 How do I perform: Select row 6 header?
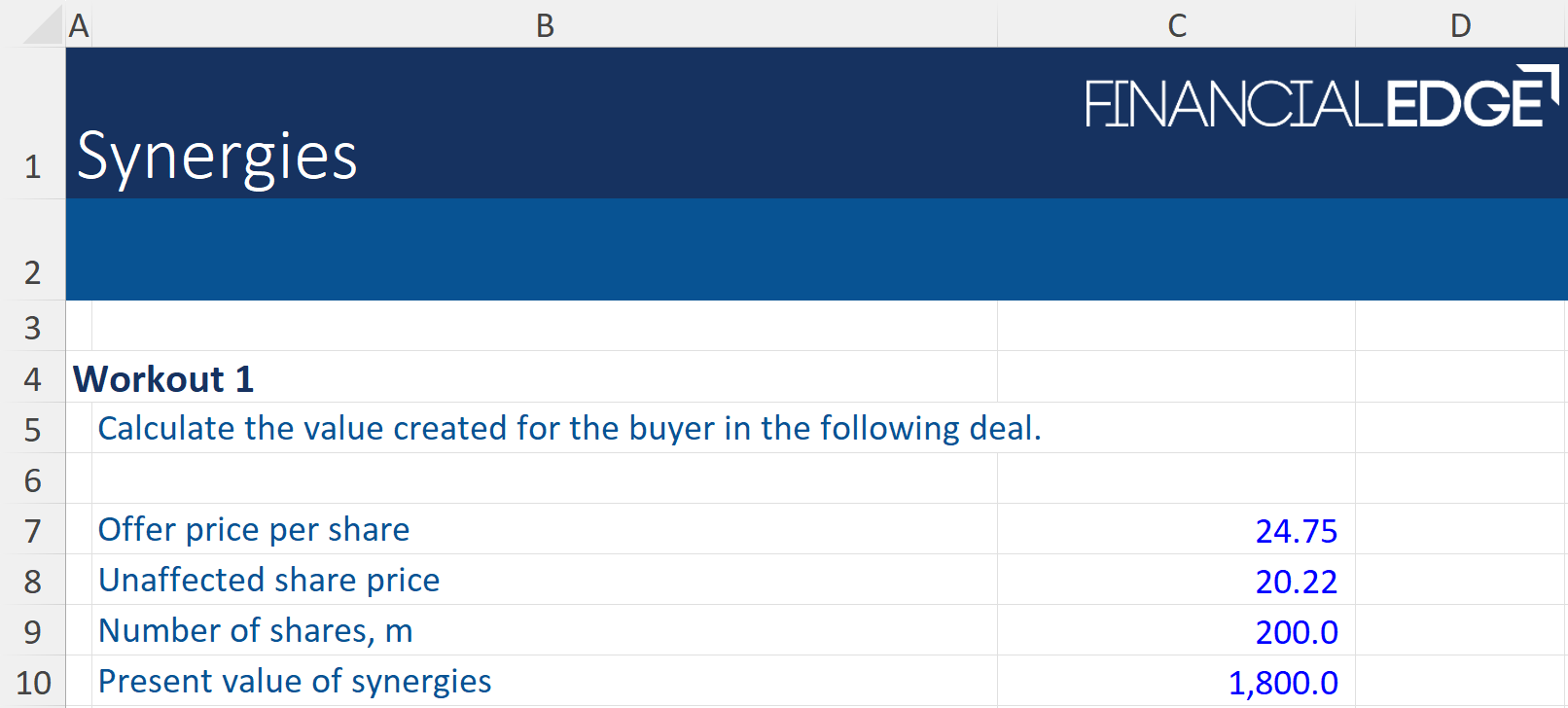[33, 479]
